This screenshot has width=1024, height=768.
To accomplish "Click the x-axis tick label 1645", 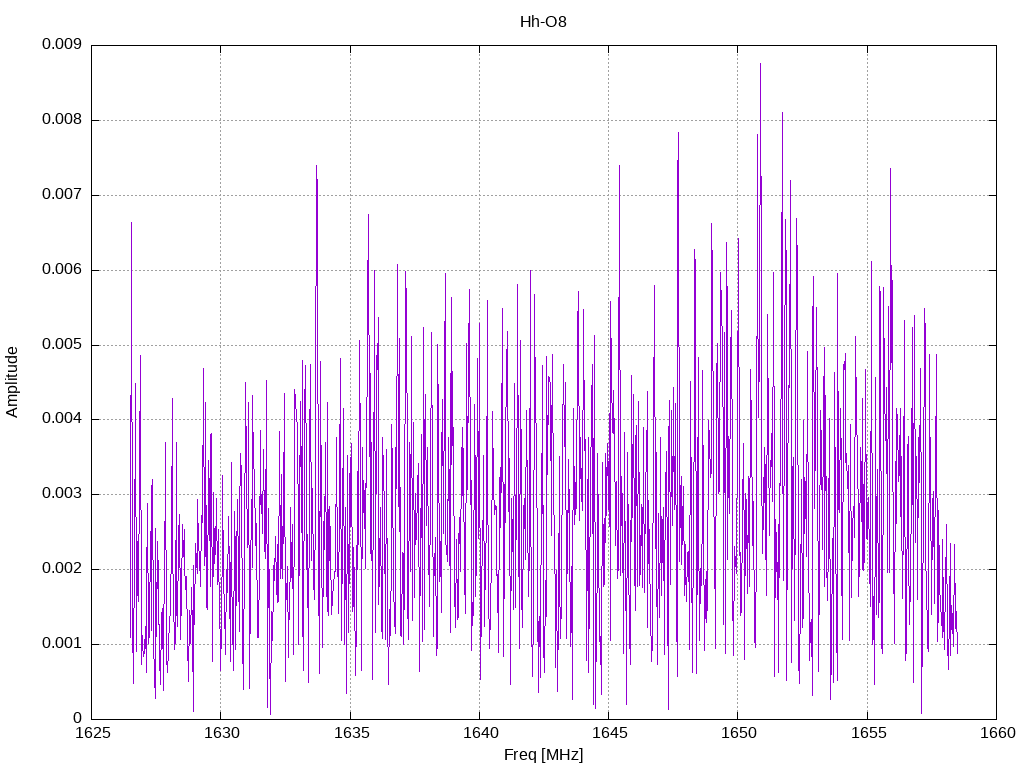I will click(609, 733).
